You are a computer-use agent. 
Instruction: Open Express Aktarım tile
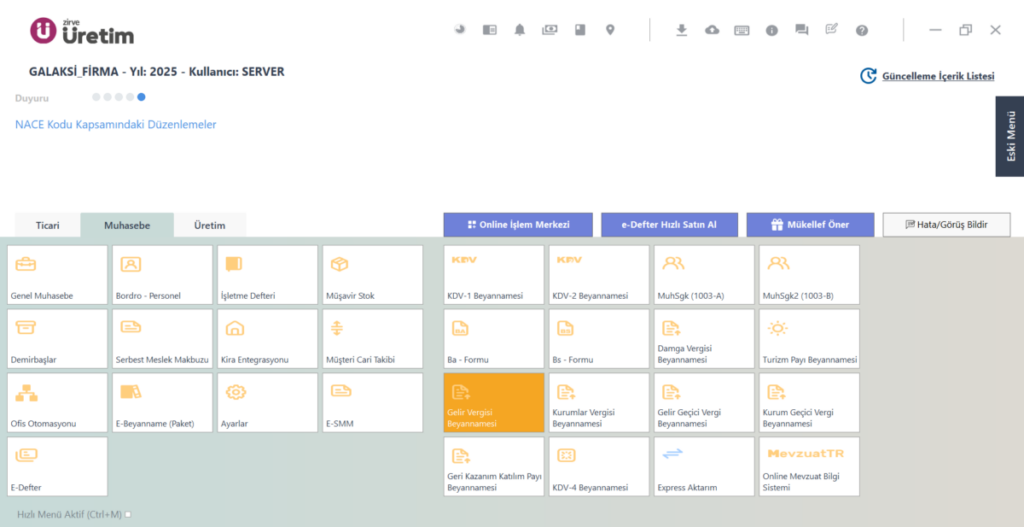point(704,467)
